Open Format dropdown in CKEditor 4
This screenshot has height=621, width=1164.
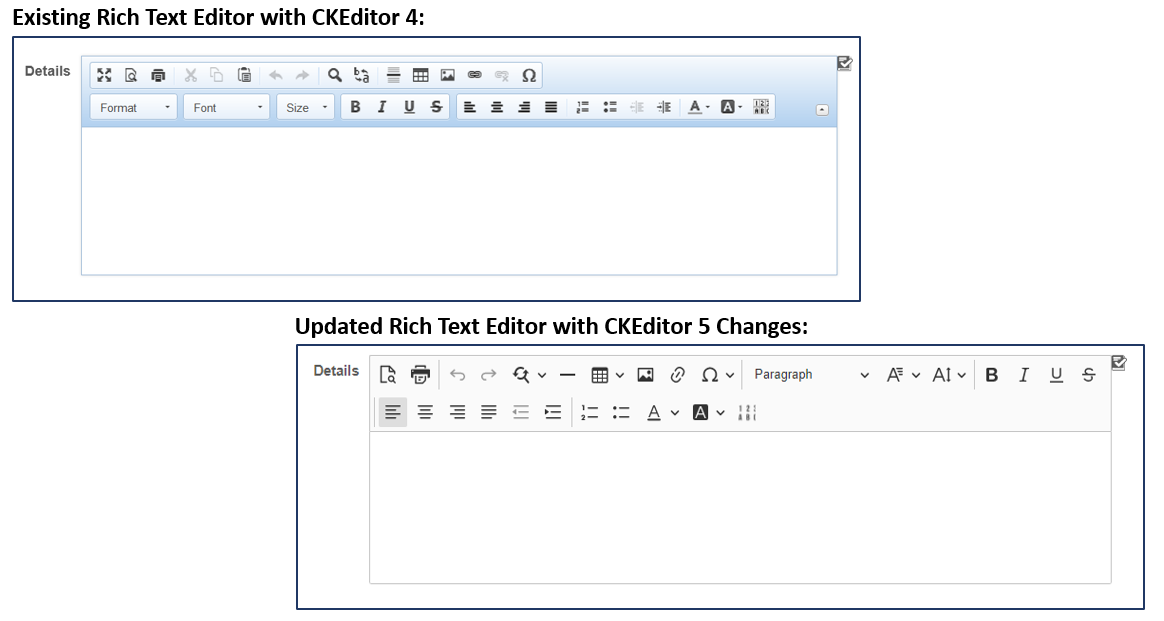(x=134, y=108)
